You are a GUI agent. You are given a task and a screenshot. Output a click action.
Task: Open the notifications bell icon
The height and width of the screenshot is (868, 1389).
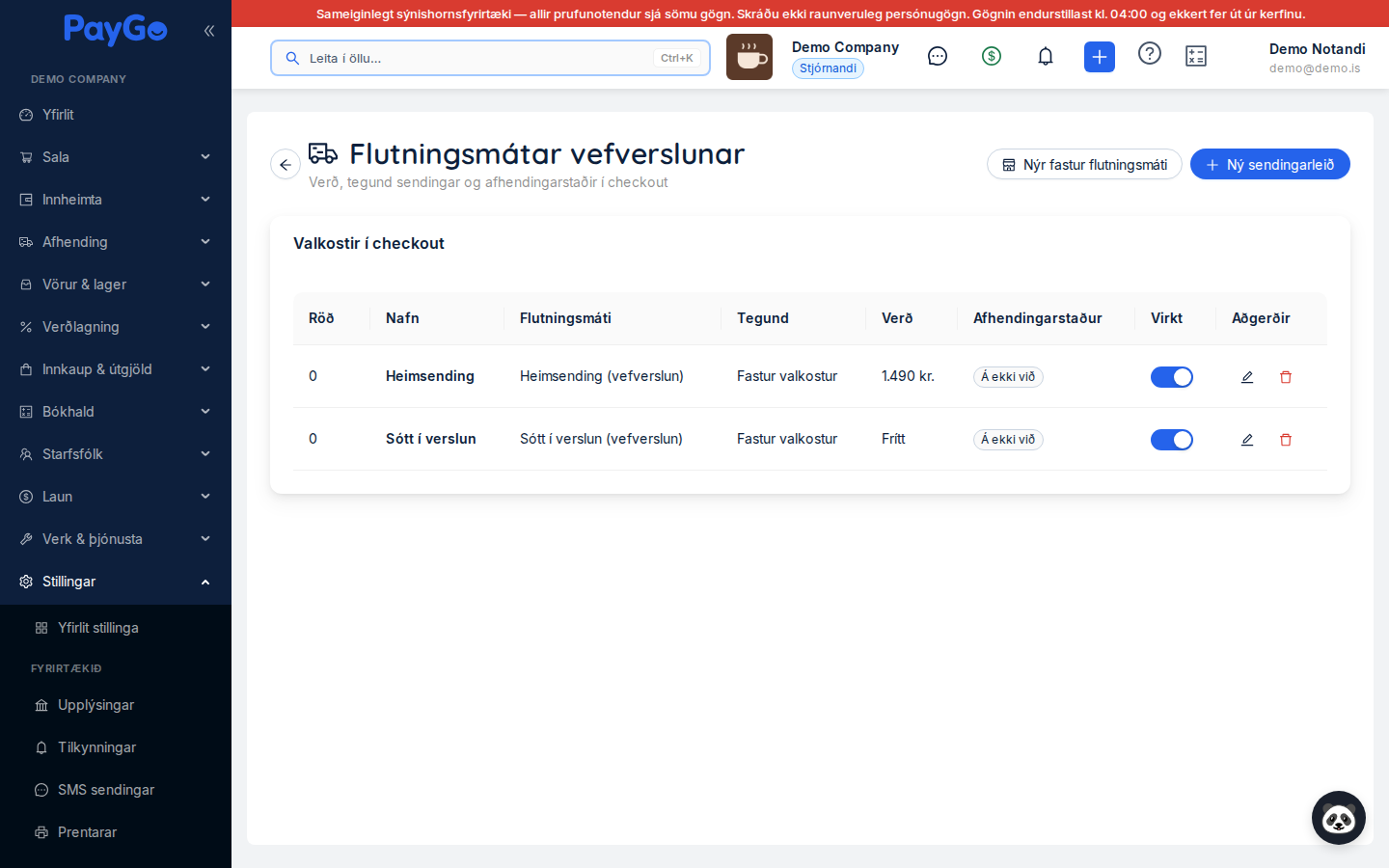(x=1046, y=56)
